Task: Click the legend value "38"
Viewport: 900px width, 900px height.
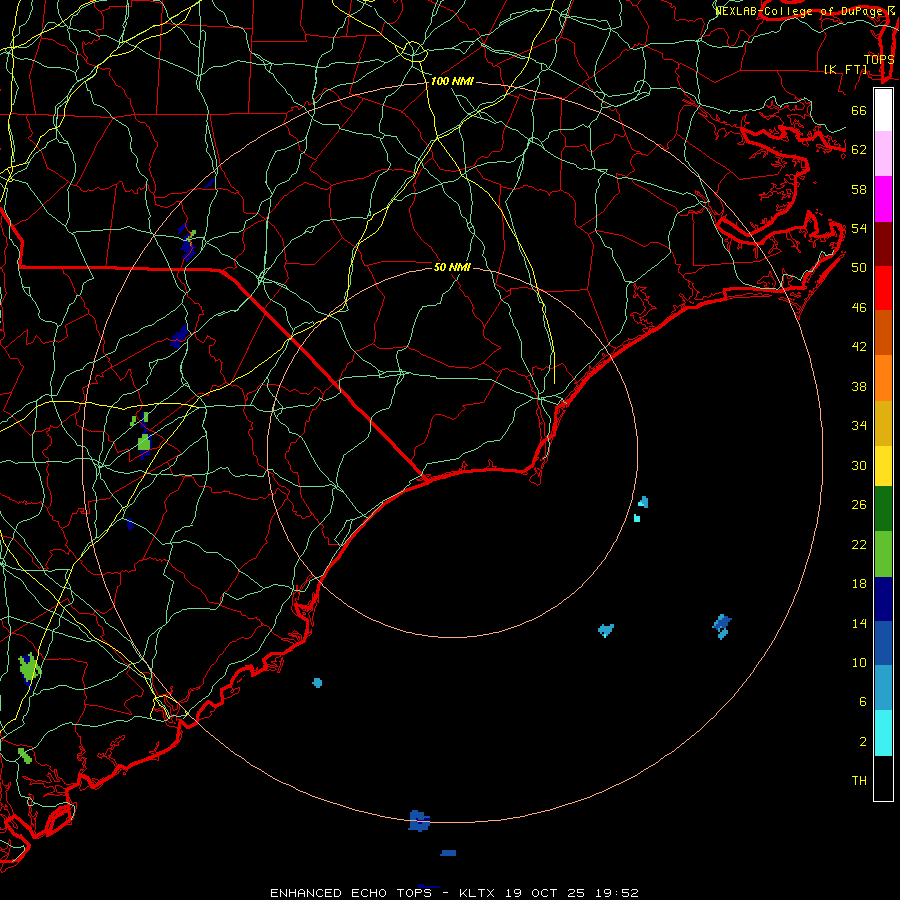Action: coord(859,387)
